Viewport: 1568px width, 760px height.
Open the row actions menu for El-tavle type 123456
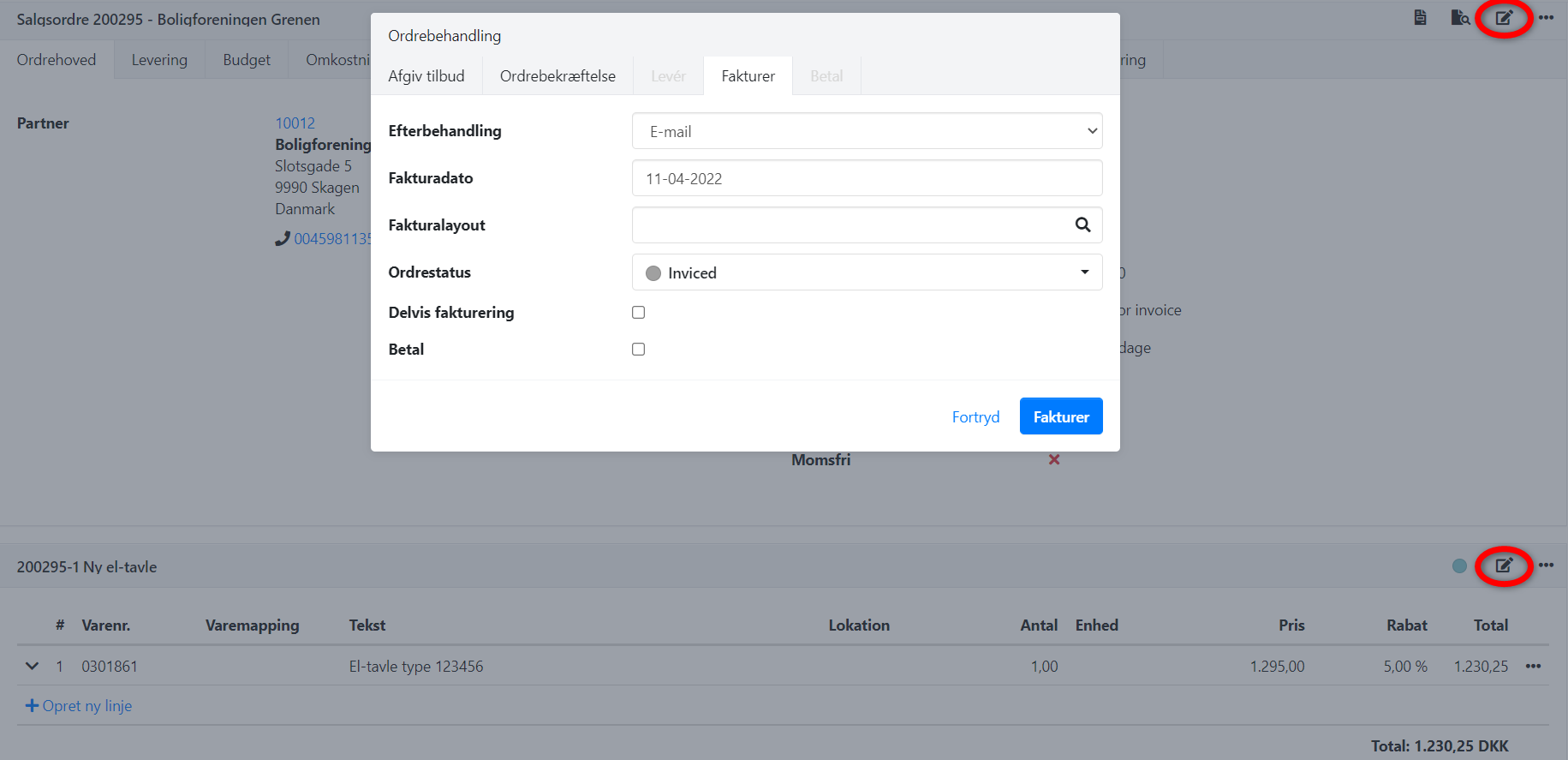tap(1533, 667)
